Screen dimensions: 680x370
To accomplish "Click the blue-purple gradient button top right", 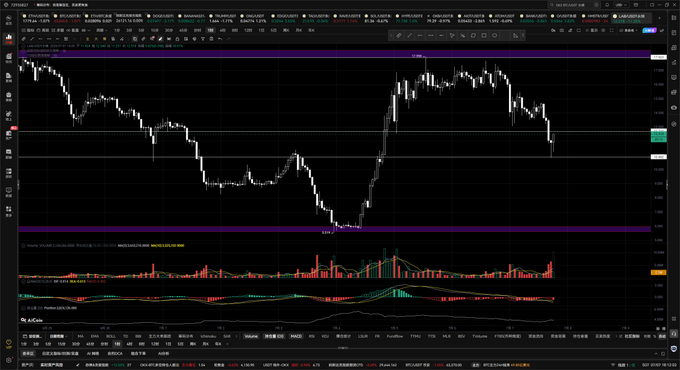I will pos(649,30).
